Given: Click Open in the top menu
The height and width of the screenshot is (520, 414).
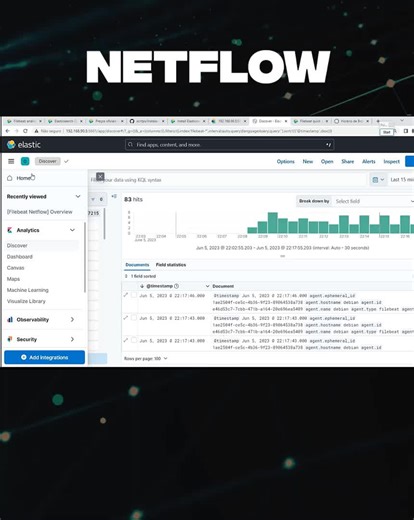Looking at the screenshot, I should [x=327, y=161].
